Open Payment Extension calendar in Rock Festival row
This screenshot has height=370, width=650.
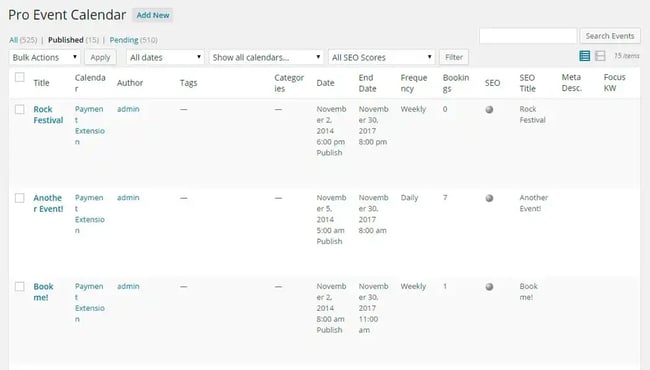pyautogui.click(x=90, y=126)
